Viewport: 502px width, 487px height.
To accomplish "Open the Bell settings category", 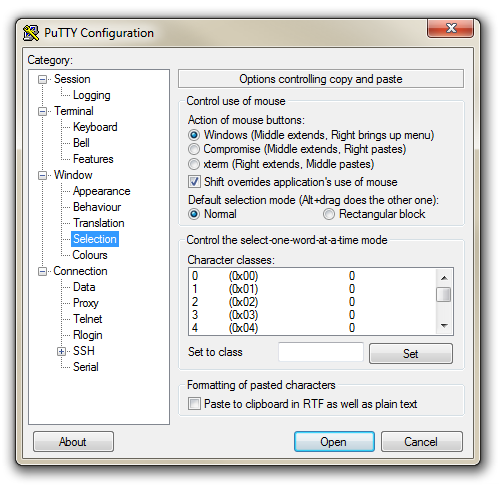I will coord(81,143).
